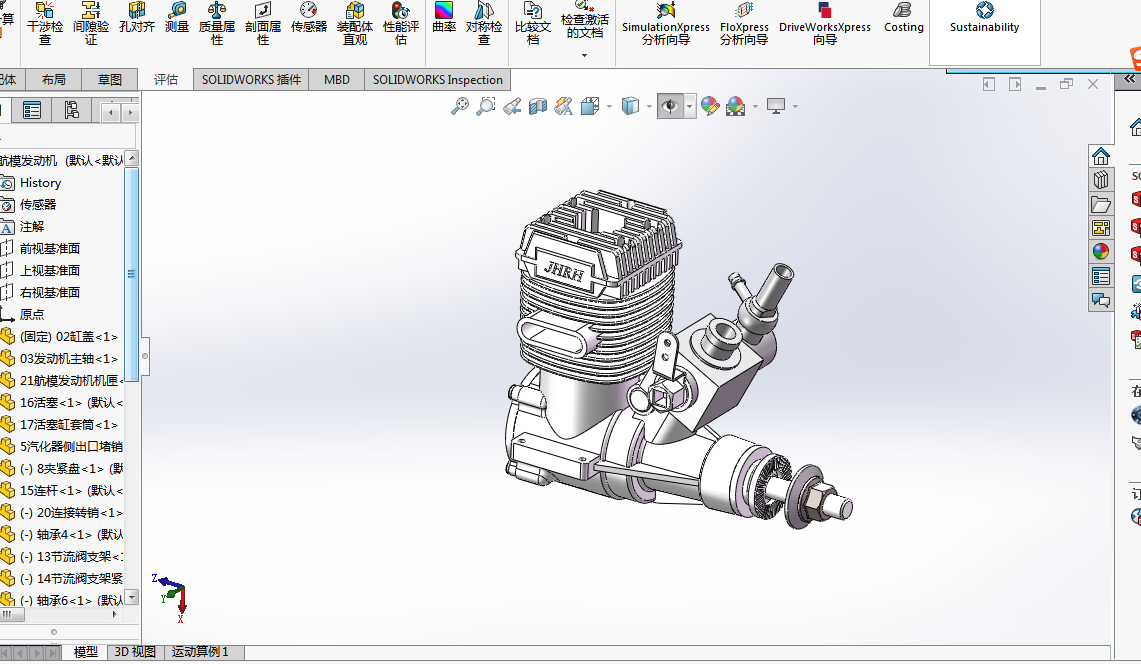The image size is (1141, 664).
Task: Open File Explorer folder icon in task pane
Action: pos(1100,204)
